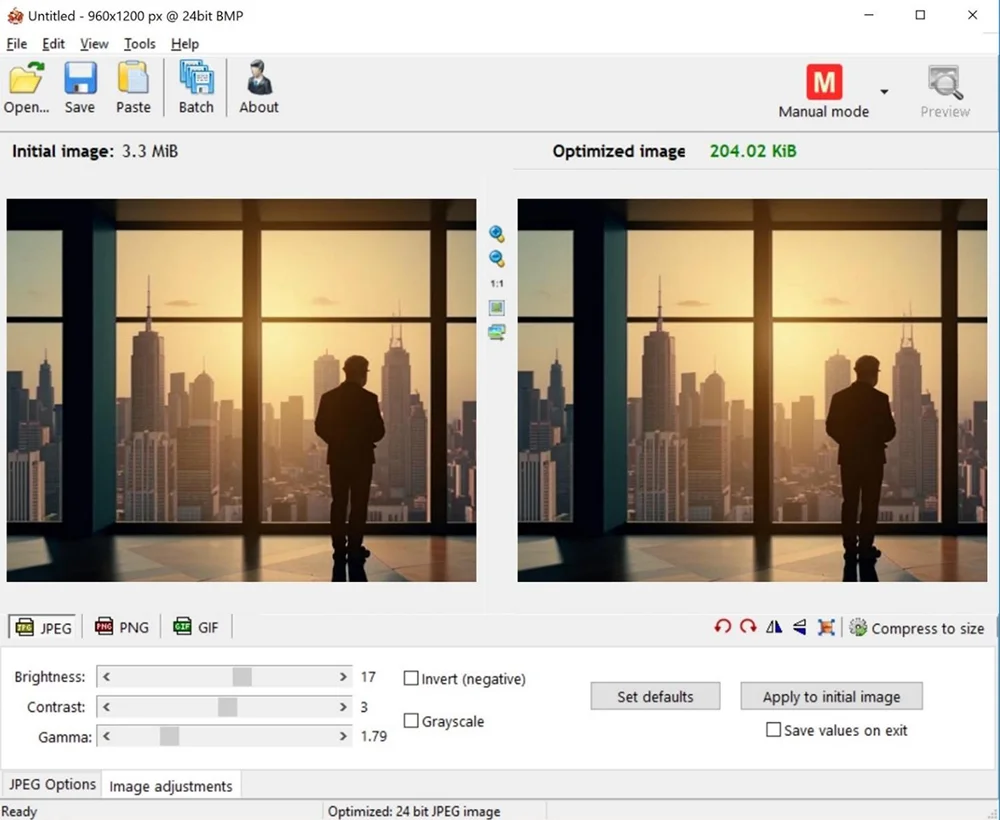This screenshot has height=820, width=1000.
Task: Zoom in using the magnifier plus icon
Action: point(497,234)
